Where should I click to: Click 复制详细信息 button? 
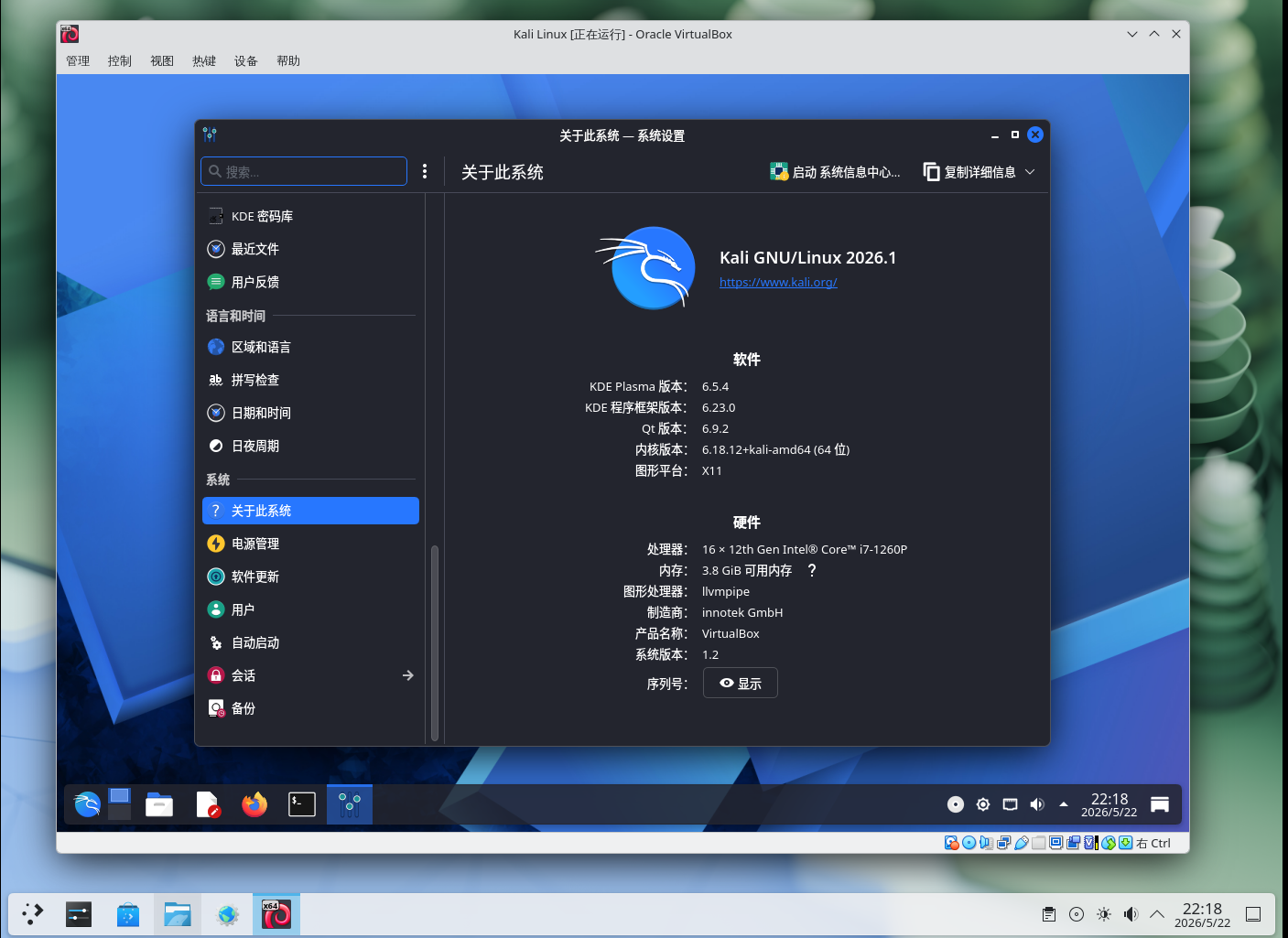click(970, 172)
